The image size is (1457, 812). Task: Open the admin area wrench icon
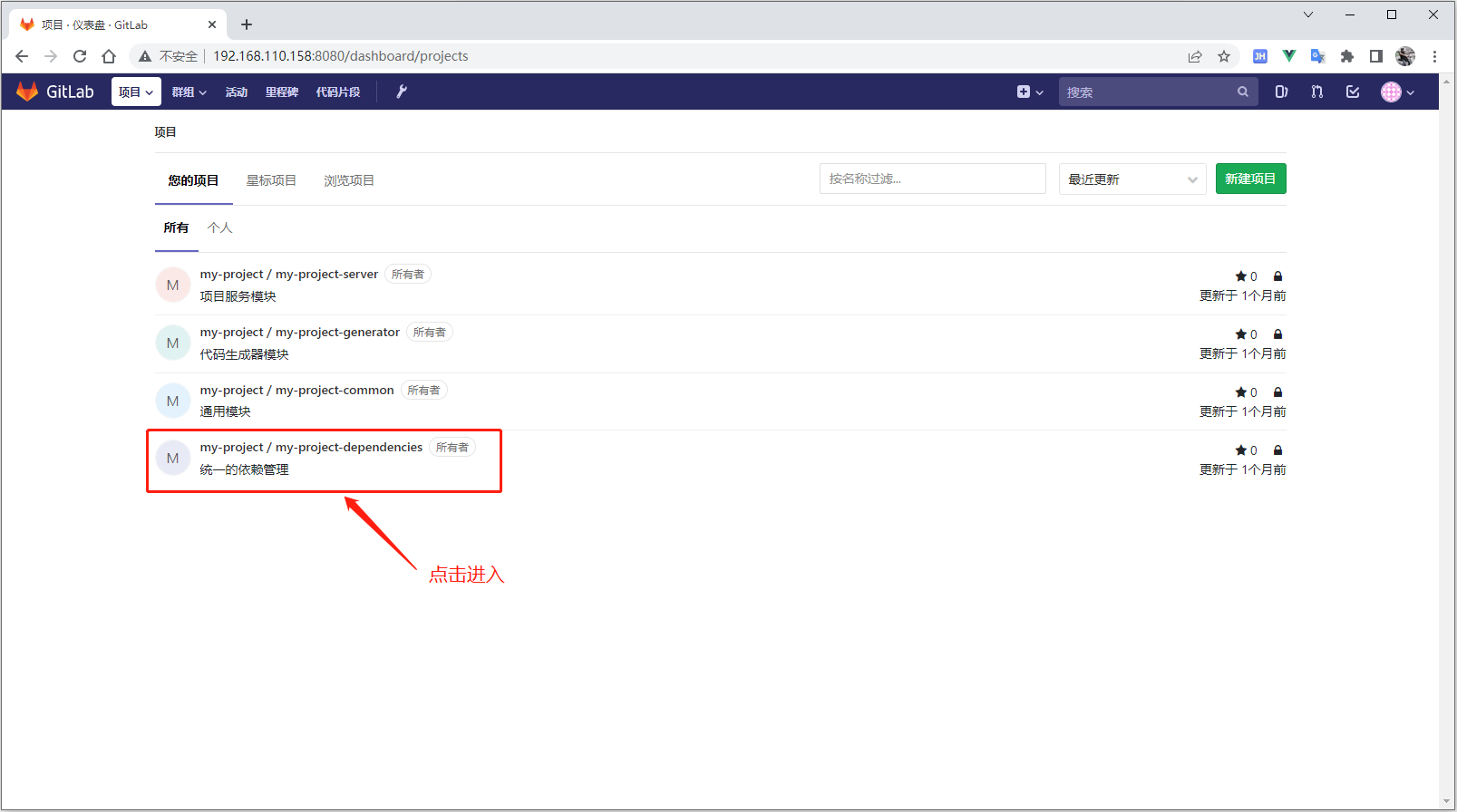tap(402, 92)
